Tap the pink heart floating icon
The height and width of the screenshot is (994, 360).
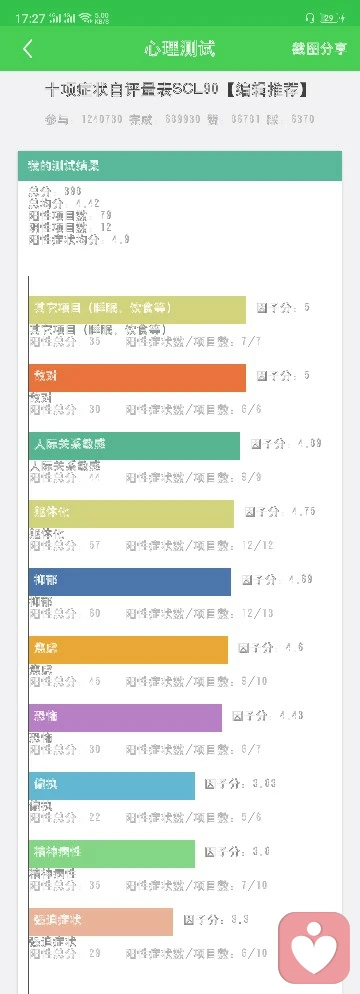click(314, 948)
